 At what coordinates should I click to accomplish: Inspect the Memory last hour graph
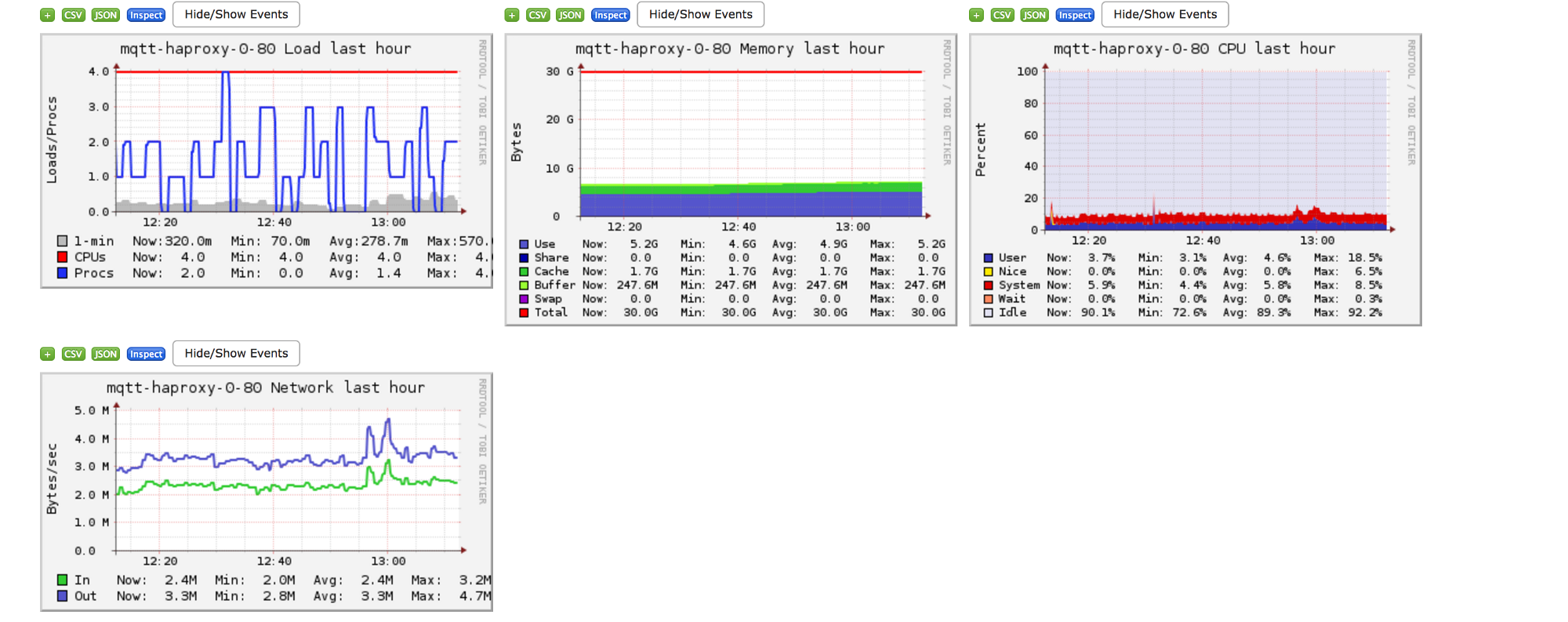(610, 15)
